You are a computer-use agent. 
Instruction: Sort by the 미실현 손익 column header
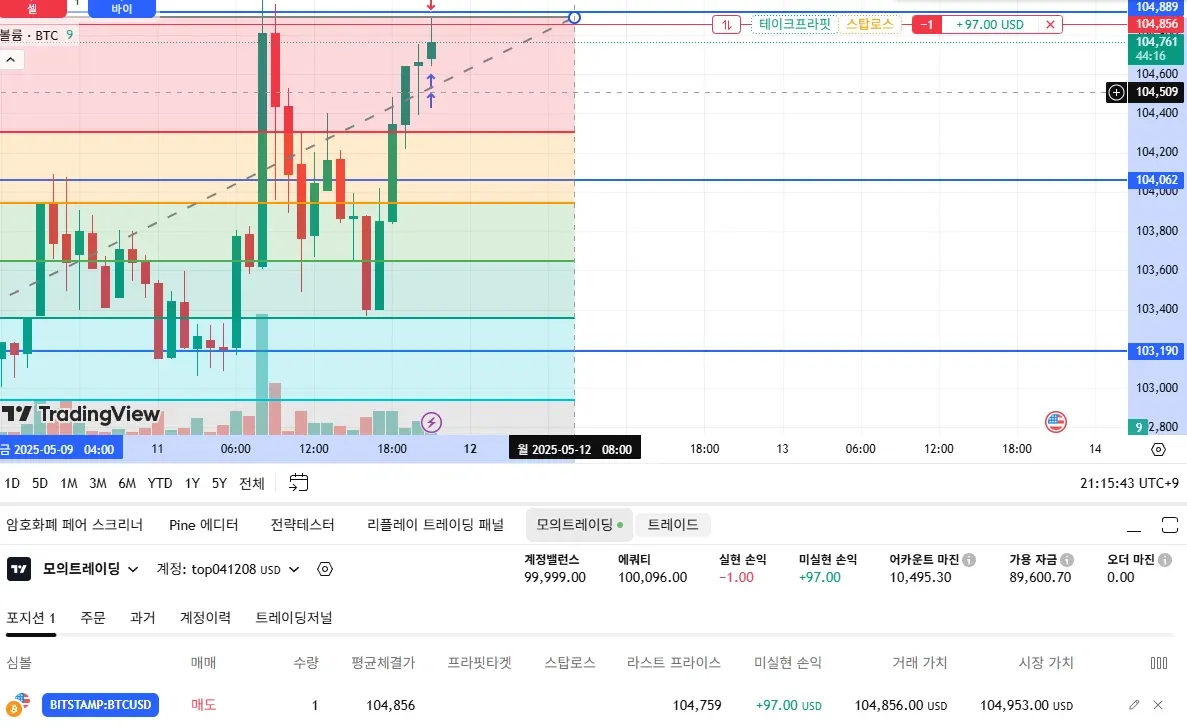(x=787, y=663)
